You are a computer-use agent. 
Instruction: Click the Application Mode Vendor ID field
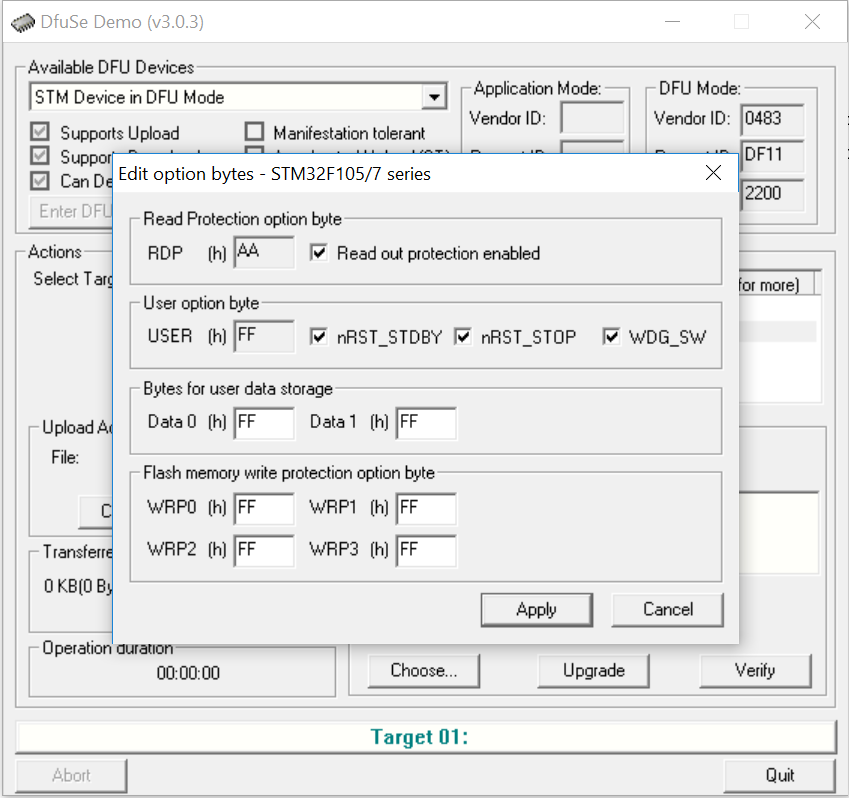[x=592, y=117]
